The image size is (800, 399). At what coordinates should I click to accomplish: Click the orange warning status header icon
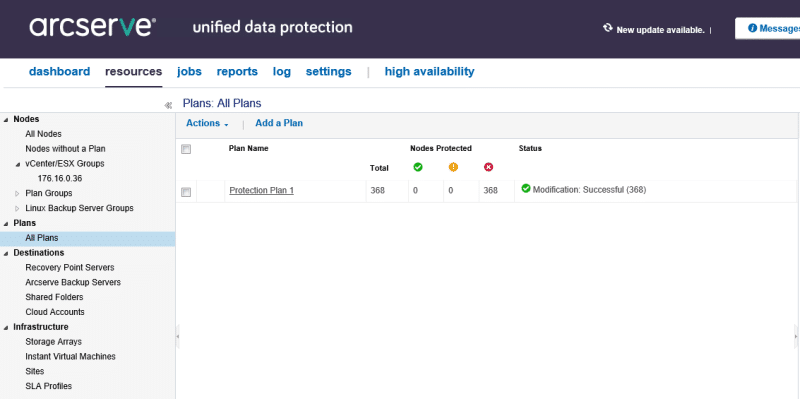(x=453, y=167)
